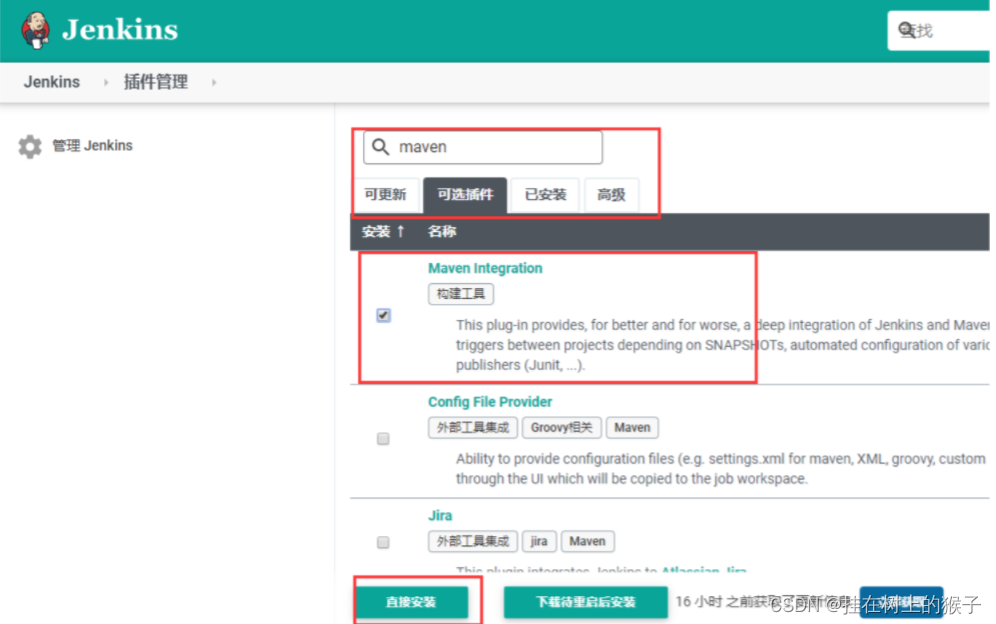Click the Config File Provider description text
Viewport: 996px width, 624px height.
coord(721,468)
